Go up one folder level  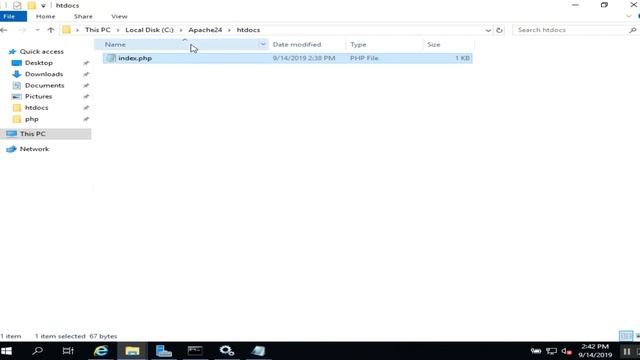(x=51, y=30)
